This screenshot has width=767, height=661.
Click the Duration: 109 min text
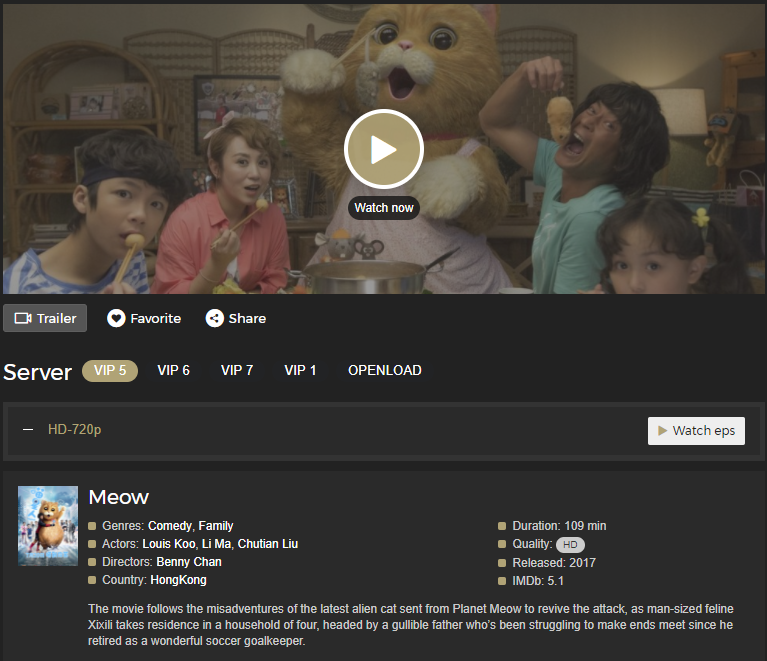559,526
